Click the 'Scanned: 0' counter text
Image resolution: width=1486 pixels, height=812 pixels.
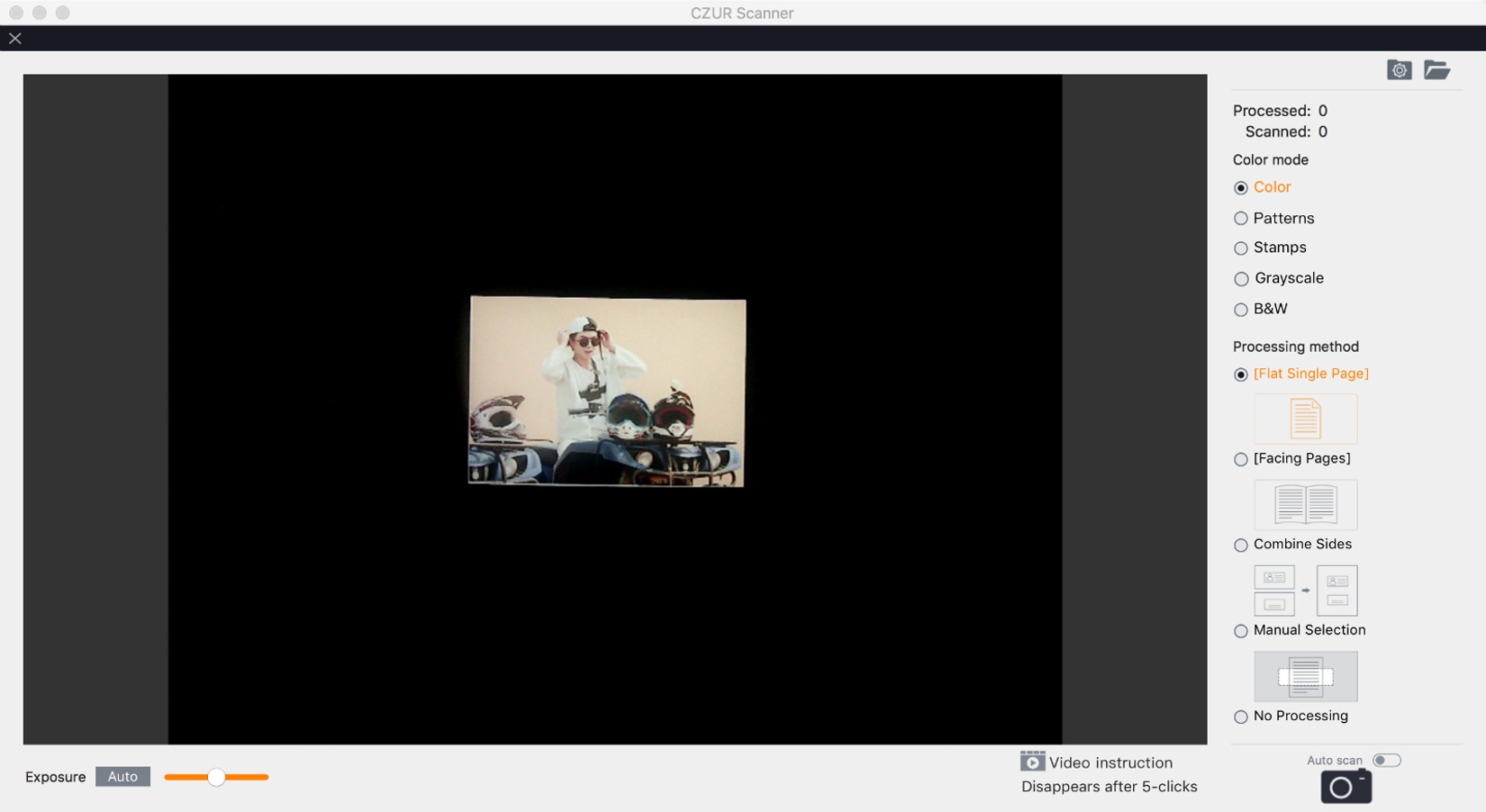[x=1286, y=131]
